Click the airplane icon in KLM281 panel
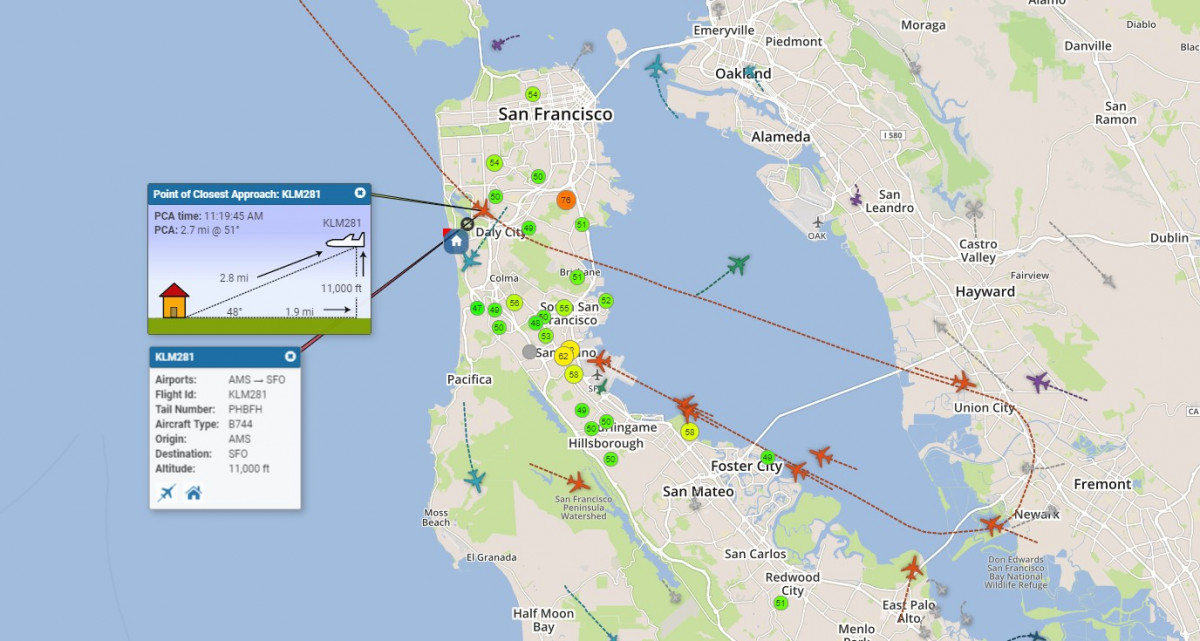1200x641 pixels. (x=167, y=492)
